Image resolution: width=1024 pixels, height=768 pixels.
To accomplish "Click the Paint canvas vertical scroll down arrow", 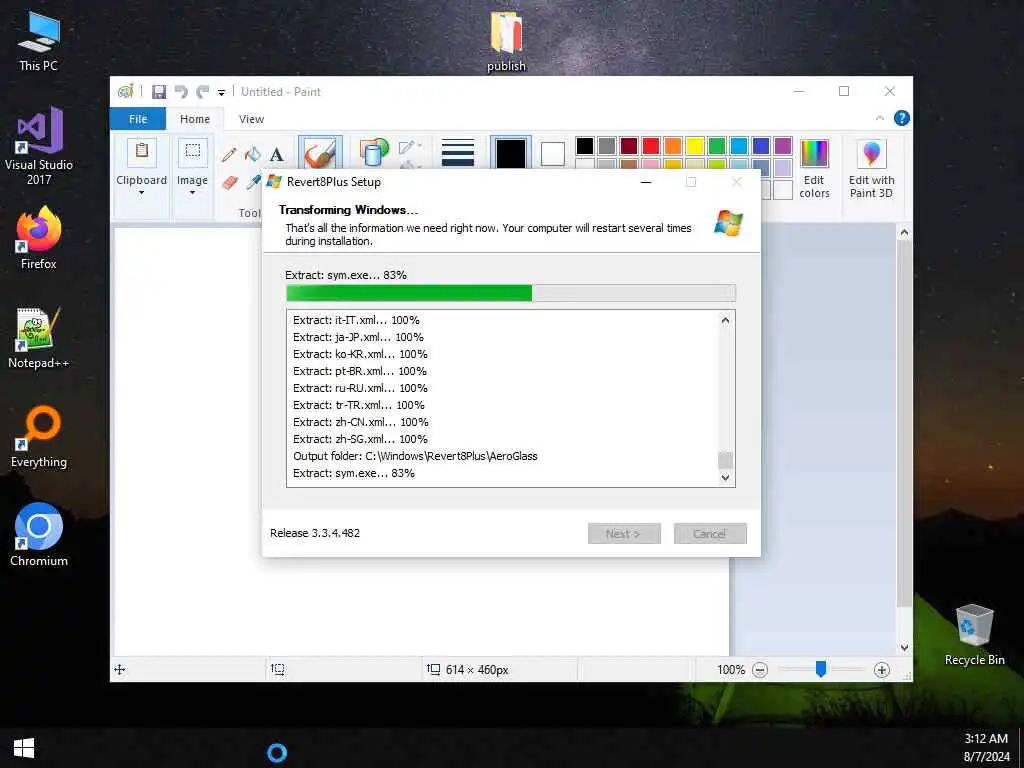I will [x=904, y=648].
